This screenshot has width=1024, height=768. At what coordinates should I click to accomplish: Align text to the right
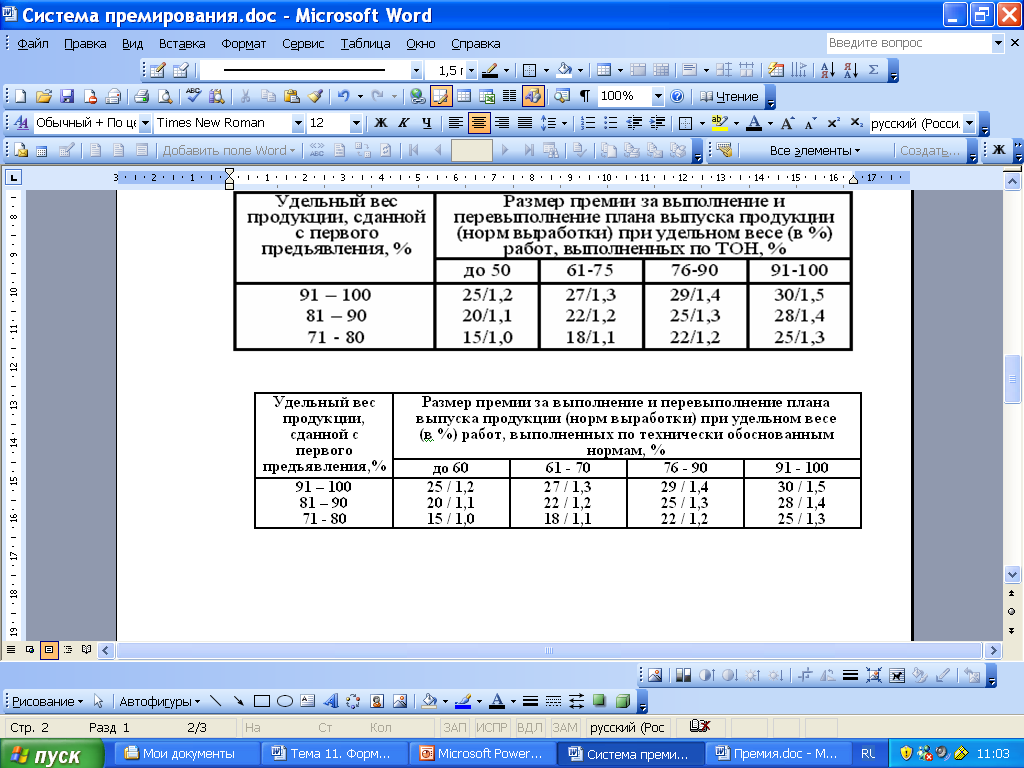(x=502, y=123)
